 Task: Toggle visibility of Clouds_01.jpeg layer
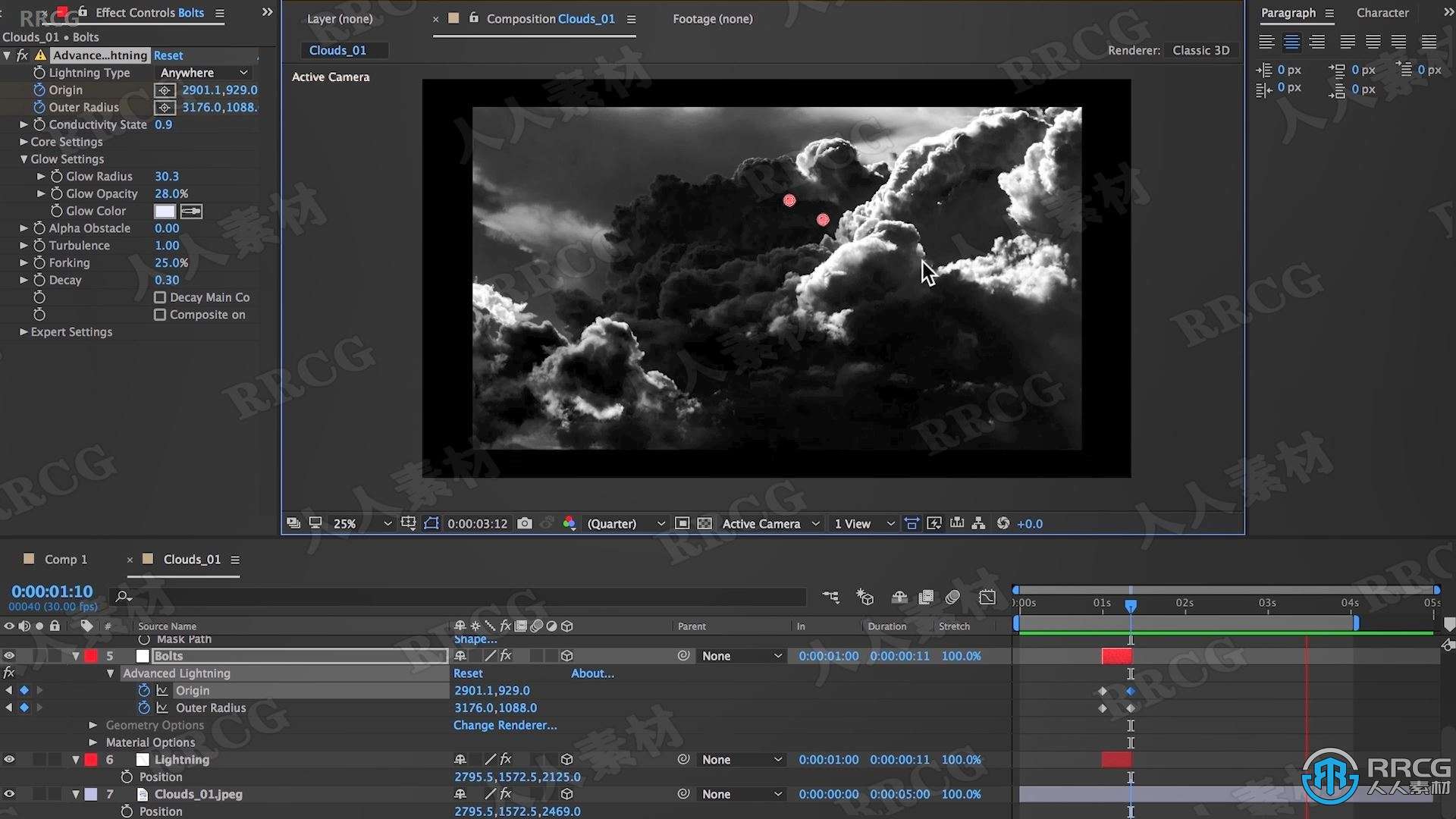pos(10,794)
